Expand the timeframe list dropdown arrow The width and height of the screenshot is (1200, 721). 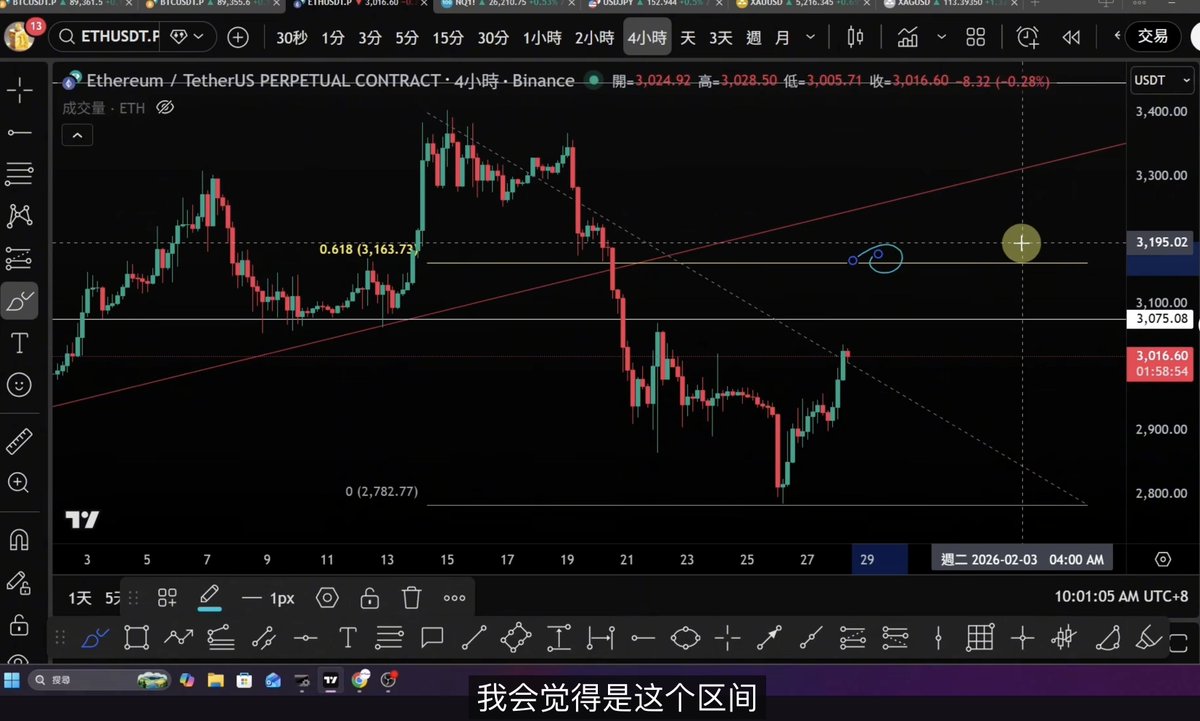(810, 38)
